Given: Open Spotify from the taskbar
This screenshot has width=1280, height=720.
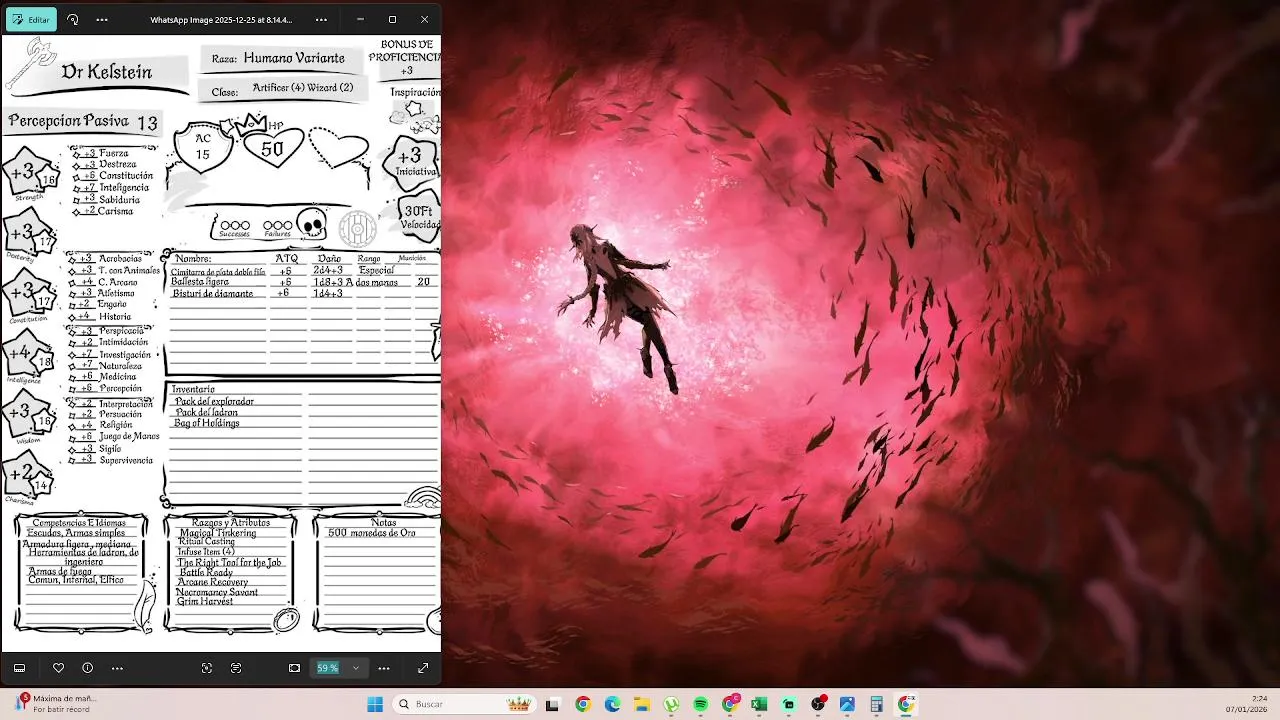Looking at the screenshot, I should click(x=700, y=704).
